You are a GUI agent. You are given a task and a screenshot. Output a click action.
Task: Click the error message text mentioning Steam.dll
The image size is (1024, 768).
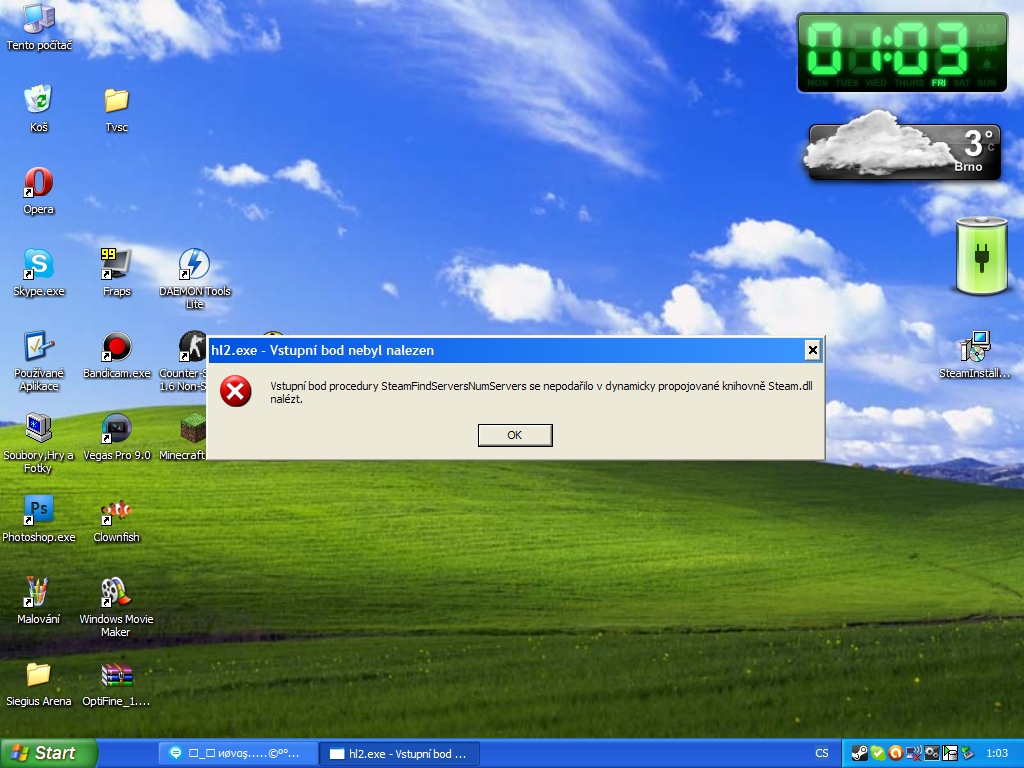pyautogui.click(x=541, y=392)
